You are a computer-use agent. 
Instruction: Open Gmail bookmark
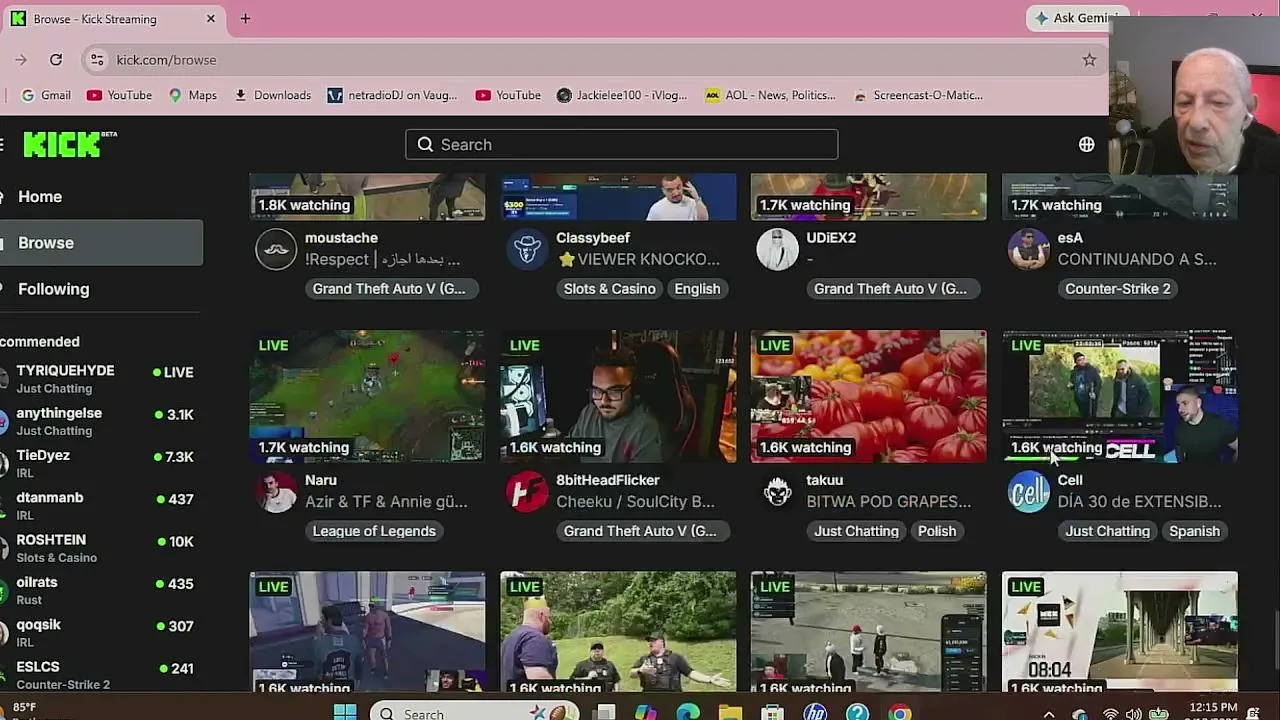46,95
